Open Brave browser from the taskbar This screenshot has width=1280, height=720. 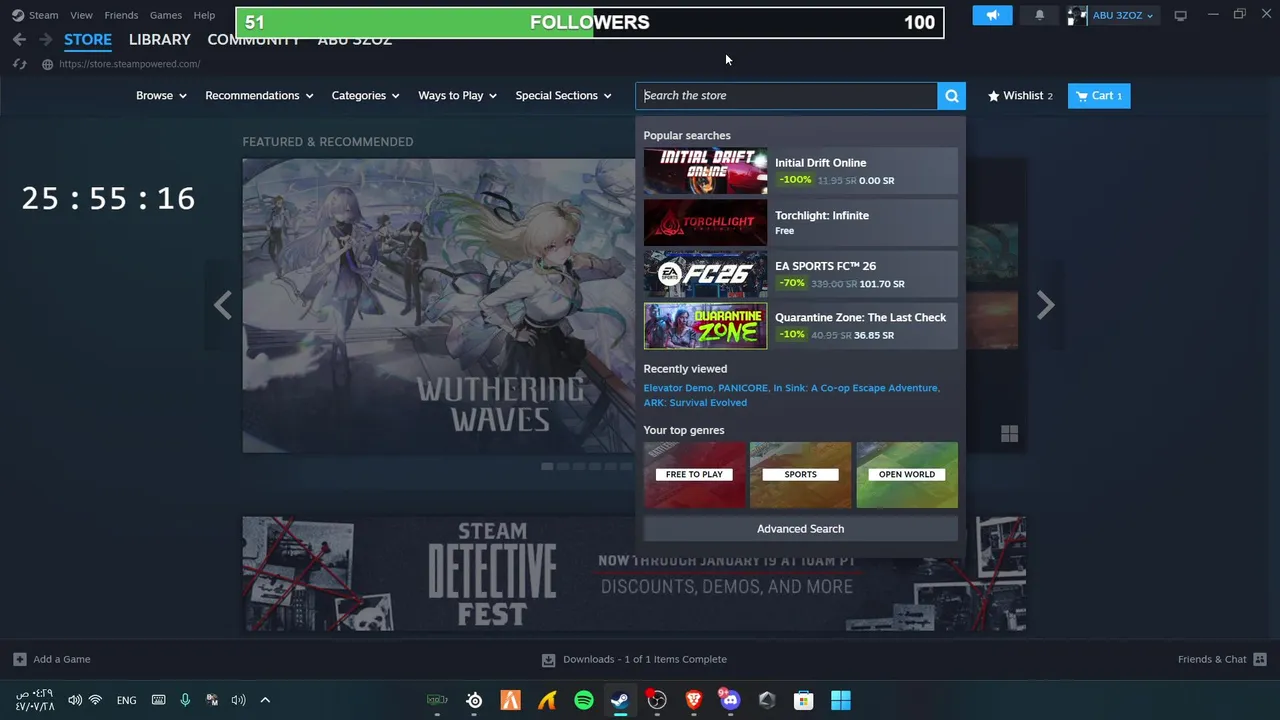pyautogui.click(x=693, y=700)
